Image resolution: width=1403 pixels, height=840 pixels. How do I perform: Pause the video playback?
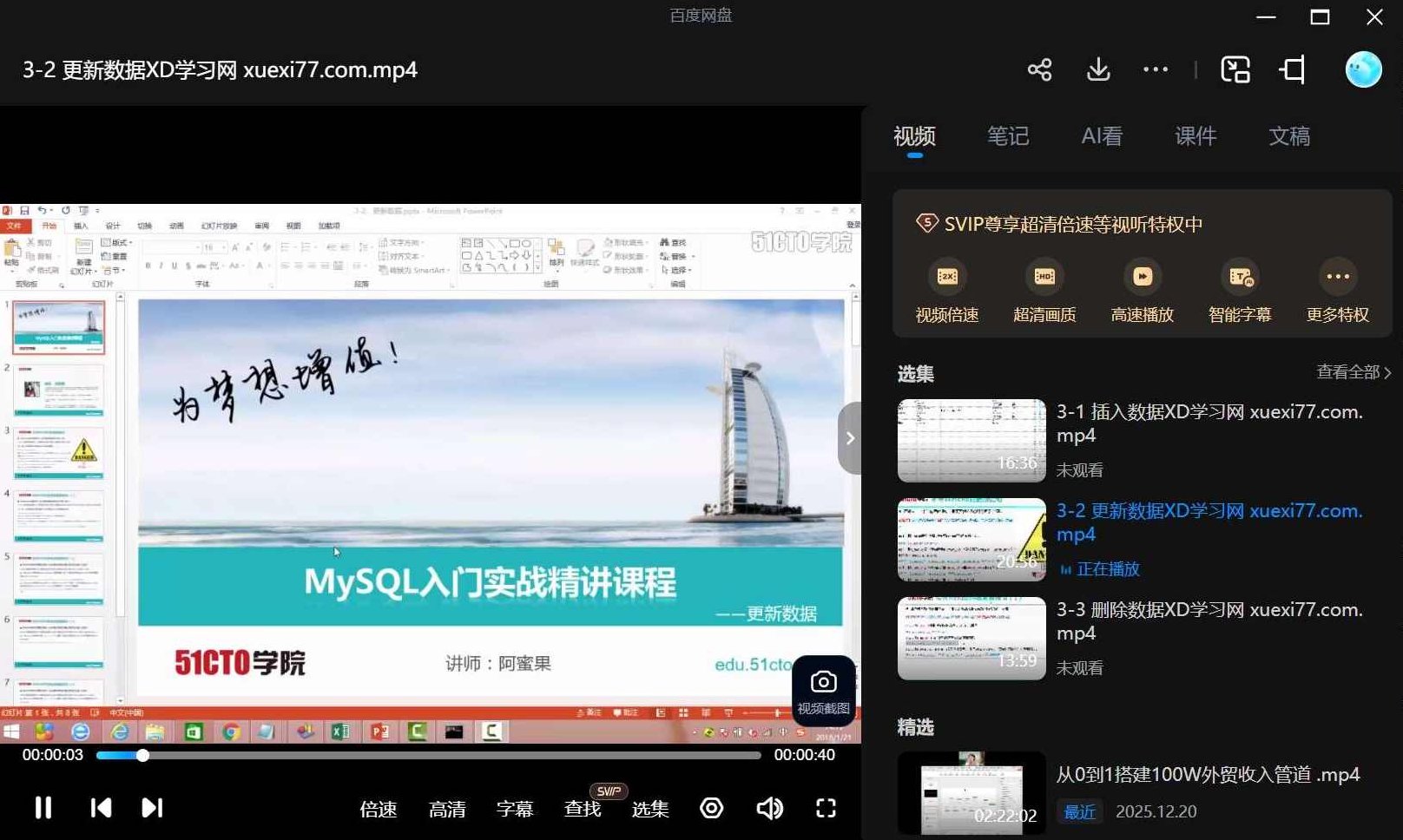coord(43,808)
